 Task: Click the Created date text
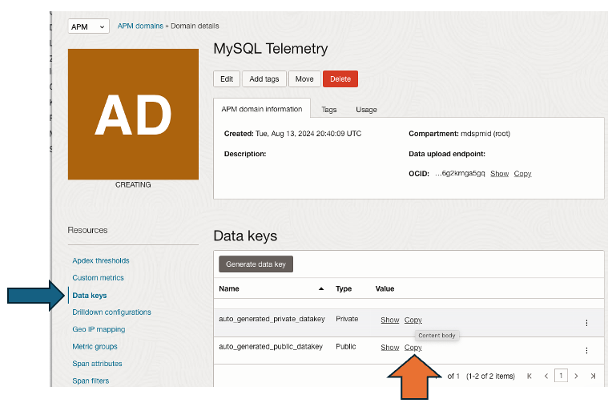coord(292,133)
